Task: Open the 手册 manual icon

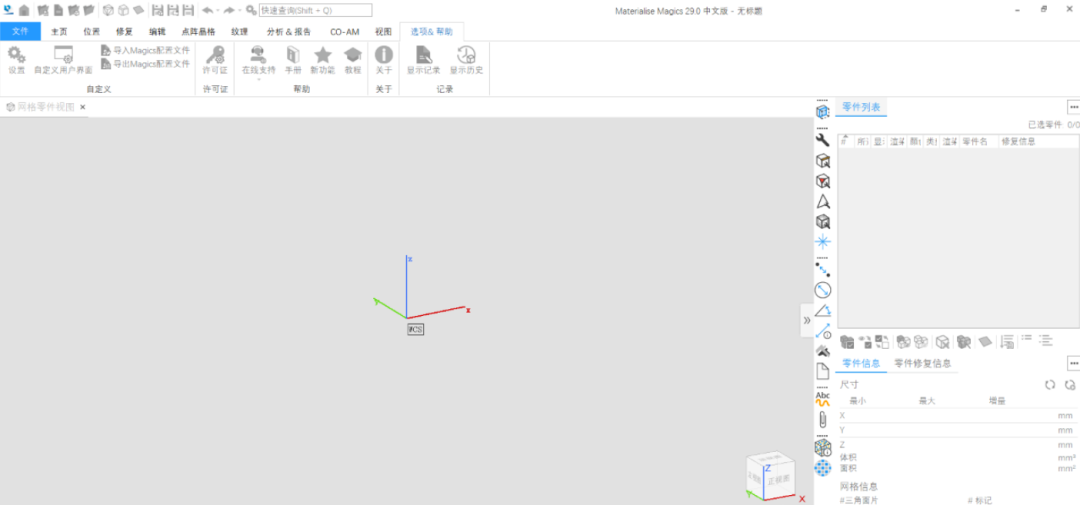Action: [x=292, y=59]
